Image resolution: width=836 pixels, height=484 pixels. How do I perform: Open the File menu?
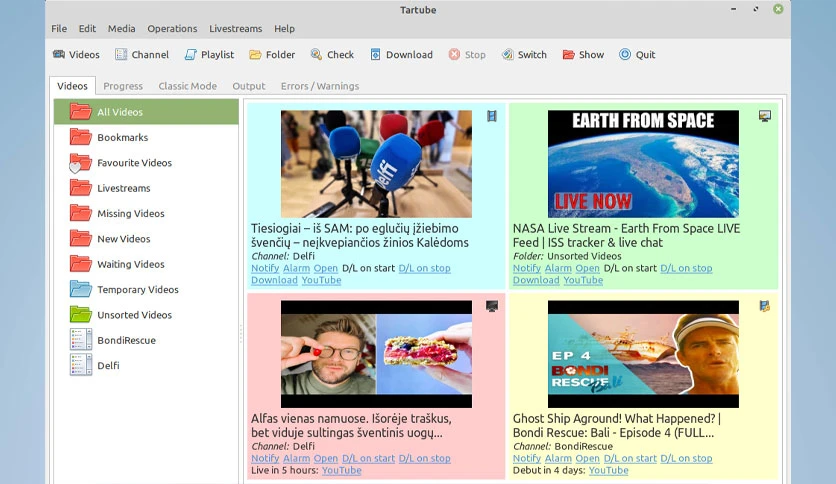tap(59, 29)
